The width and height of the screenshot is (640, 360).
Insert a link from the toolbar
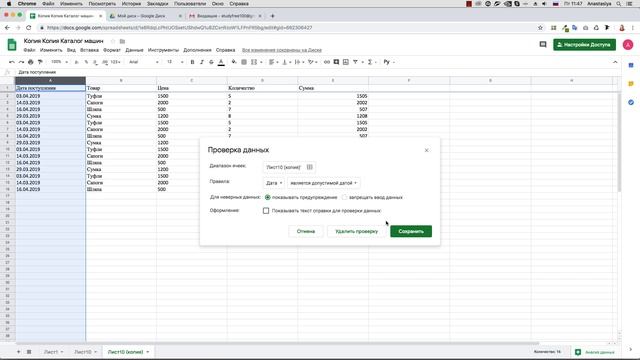[x=327, y=62]
